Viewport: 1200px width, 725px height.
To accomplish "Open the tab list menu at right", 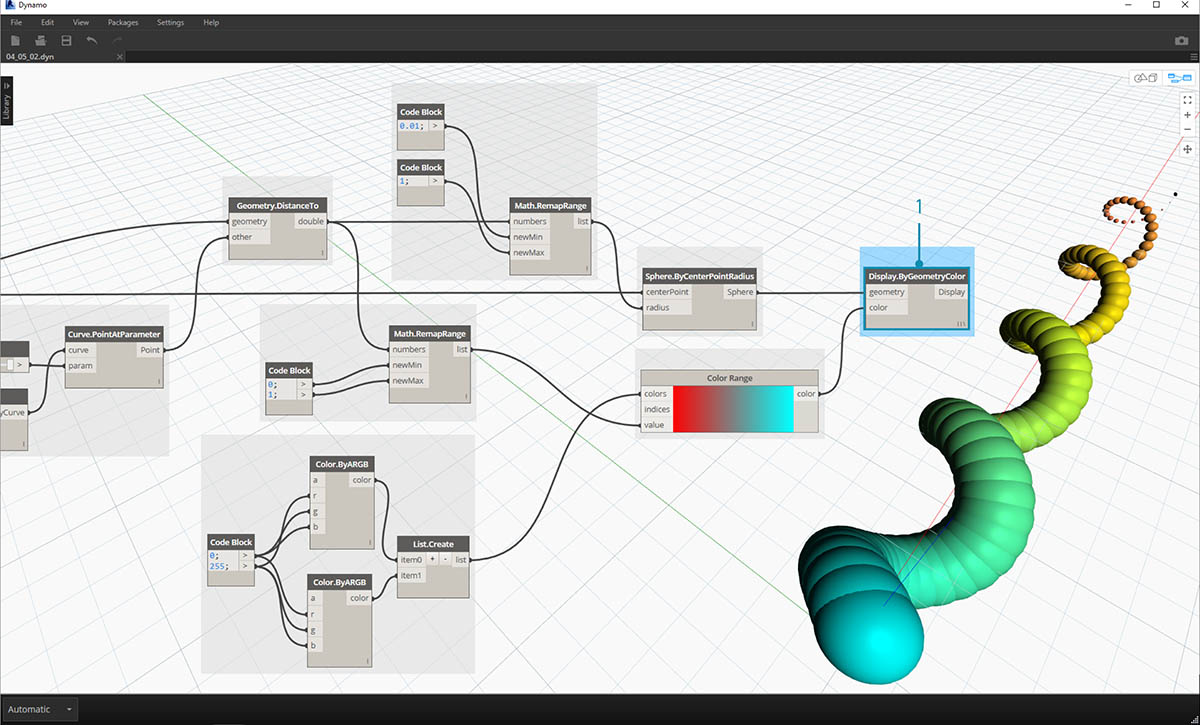I will click(1192, 57).
